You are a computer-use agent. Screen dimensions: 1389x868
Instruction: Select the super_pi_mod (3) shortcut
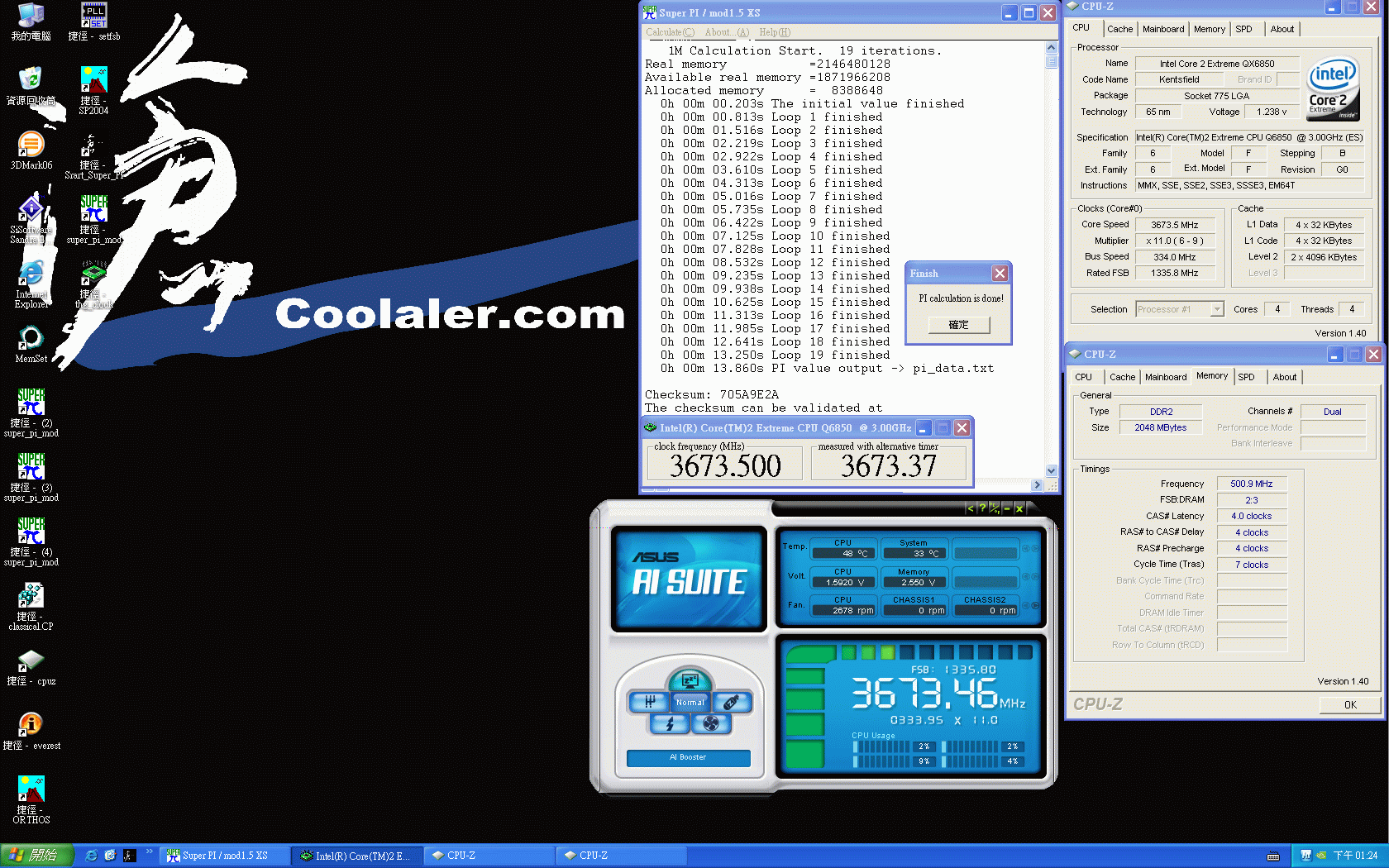click(x=31, y=478)
